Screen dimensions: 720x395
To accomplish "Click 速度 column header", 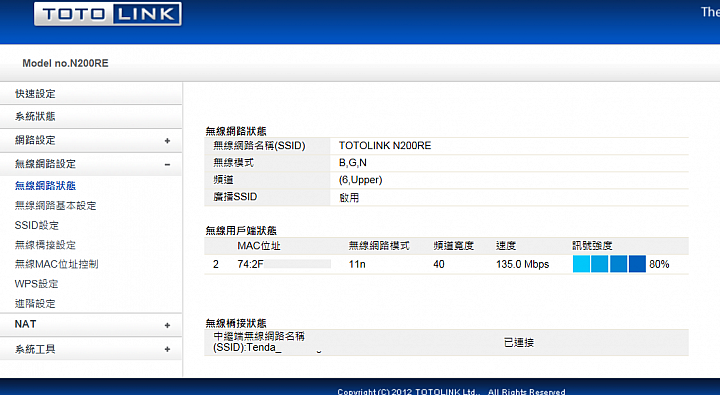I will [x=506, y=246].
